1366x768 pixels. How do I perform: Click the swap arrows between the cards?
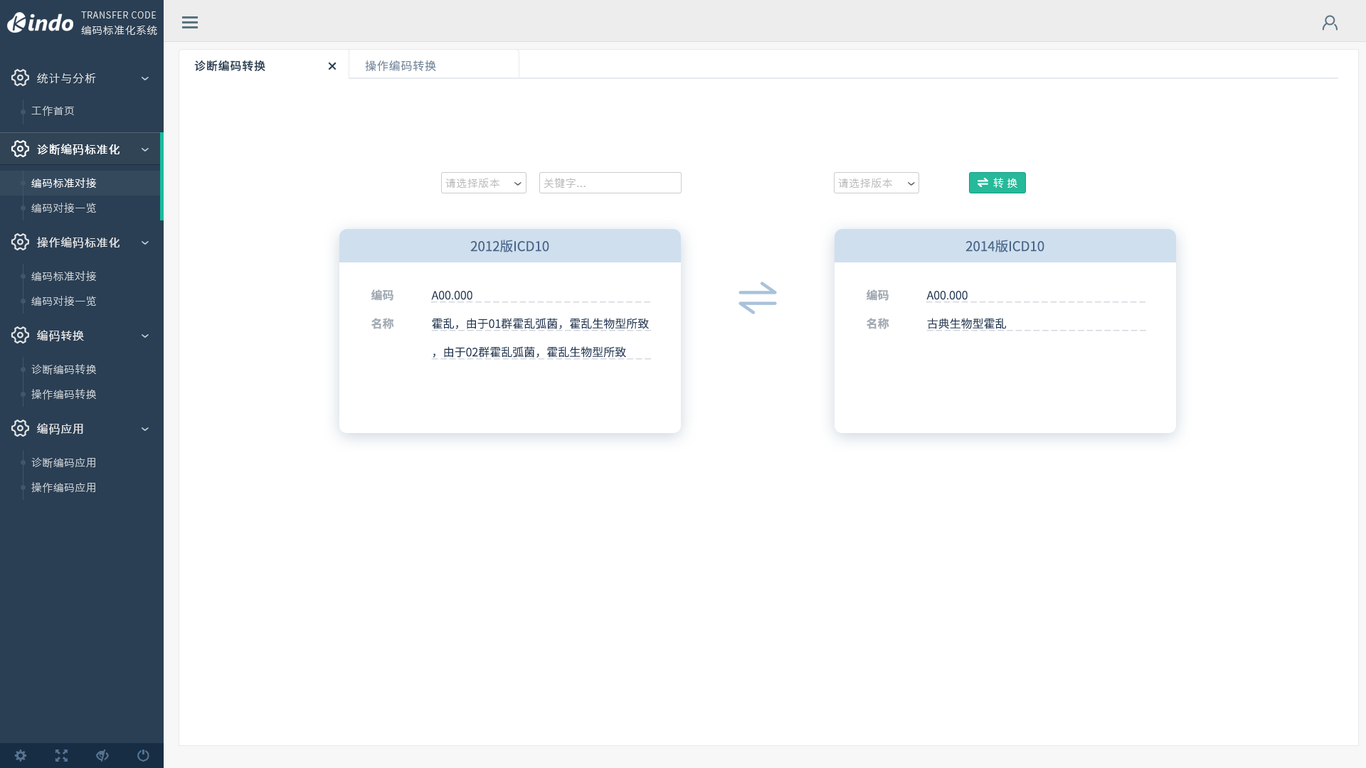click(x=757, y=297)
